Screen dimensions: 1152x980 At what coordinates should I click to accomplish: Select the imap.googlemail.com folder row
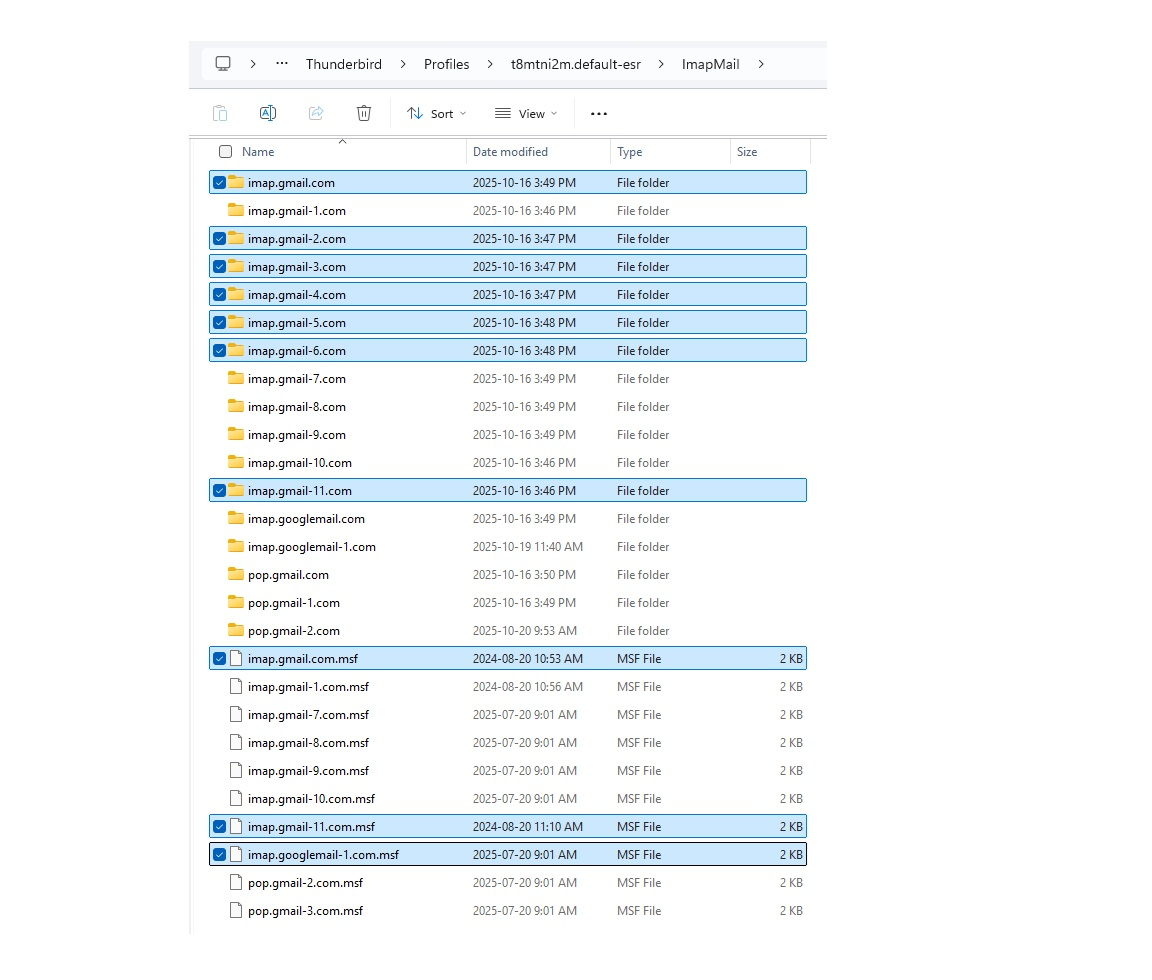click(306, 519)
